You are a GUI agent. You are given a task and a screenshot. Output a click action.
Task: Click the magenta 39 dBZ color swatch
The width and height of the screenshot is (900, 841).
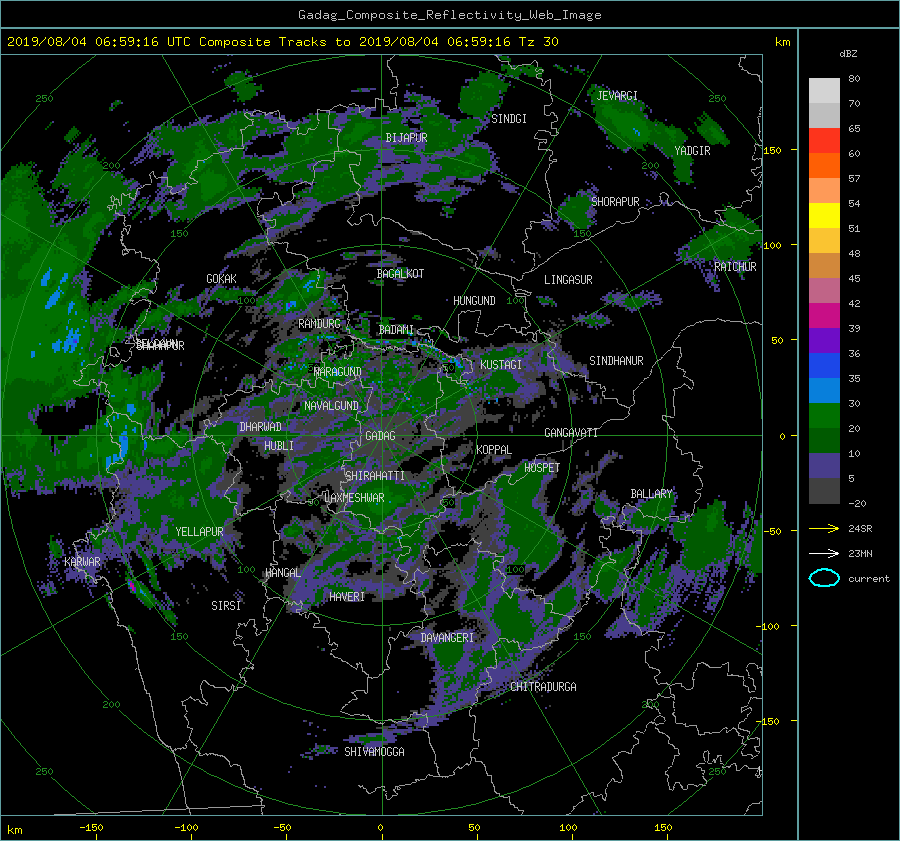[824, 315]
